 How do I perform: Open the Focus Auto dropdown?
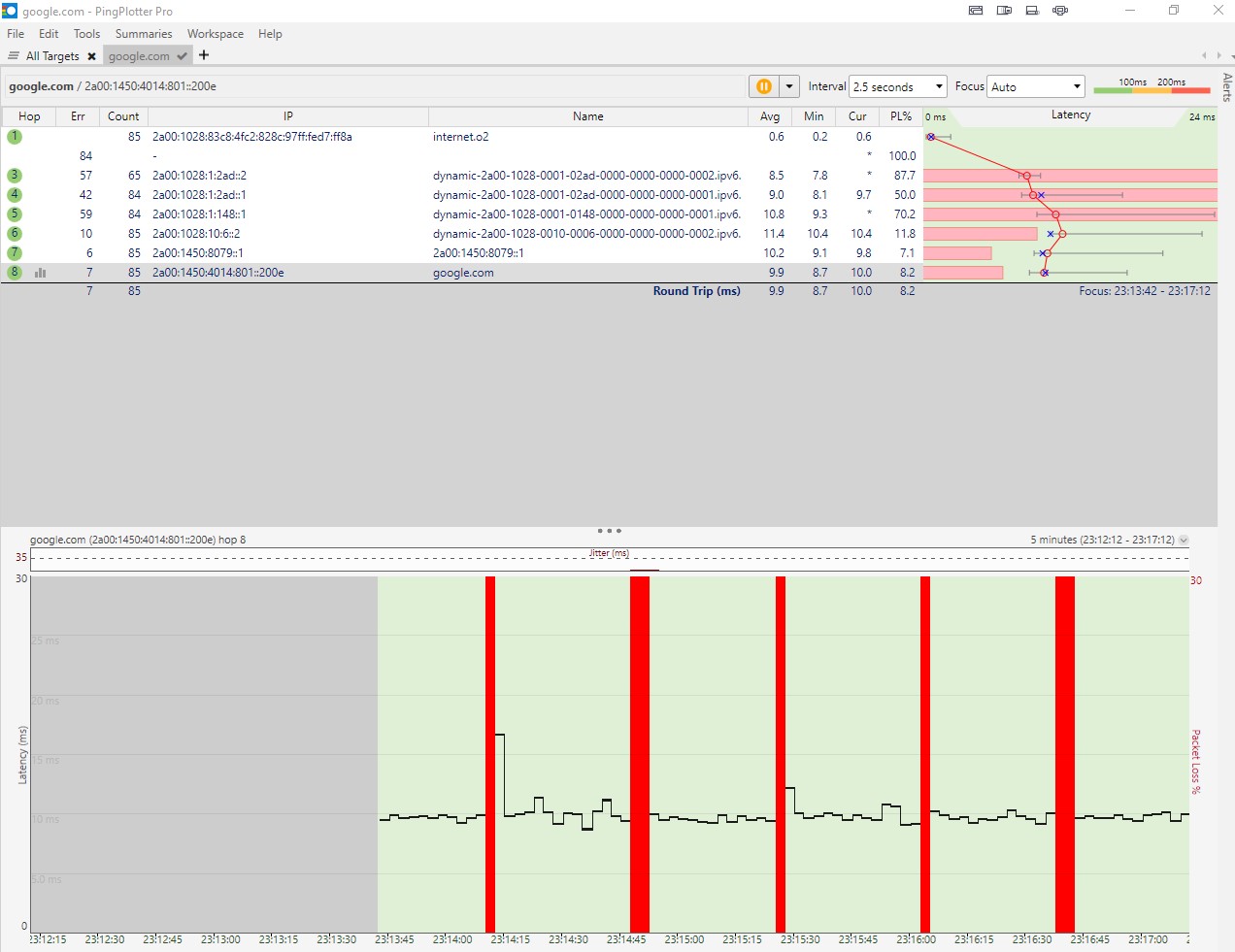1035,86
